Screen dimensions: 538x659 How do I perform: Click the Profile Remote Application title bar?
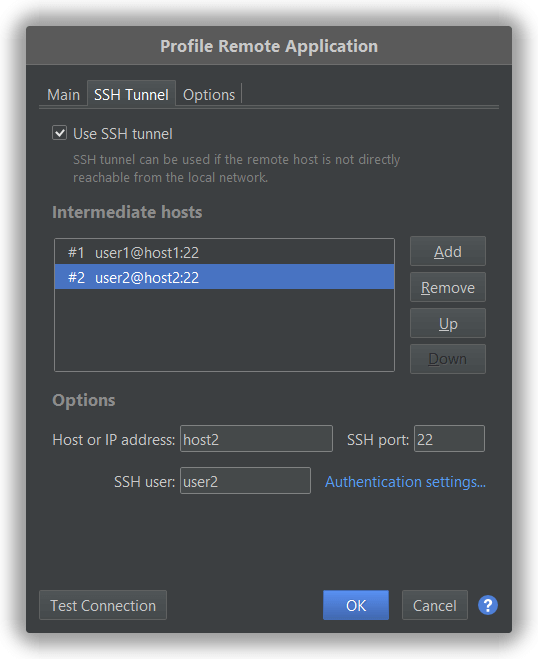coord(269,46)
